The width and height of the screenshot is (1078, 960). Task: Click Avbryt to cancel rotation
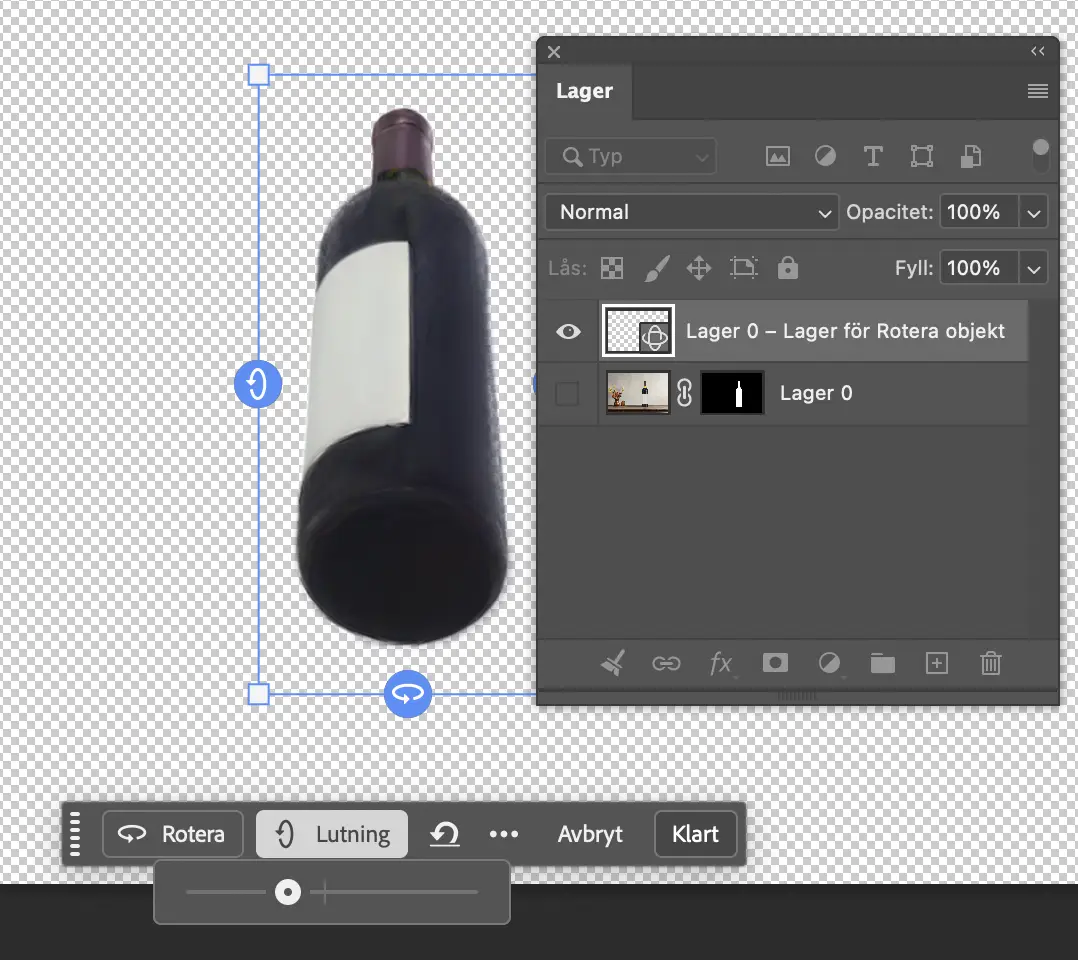tap(590, 834)
